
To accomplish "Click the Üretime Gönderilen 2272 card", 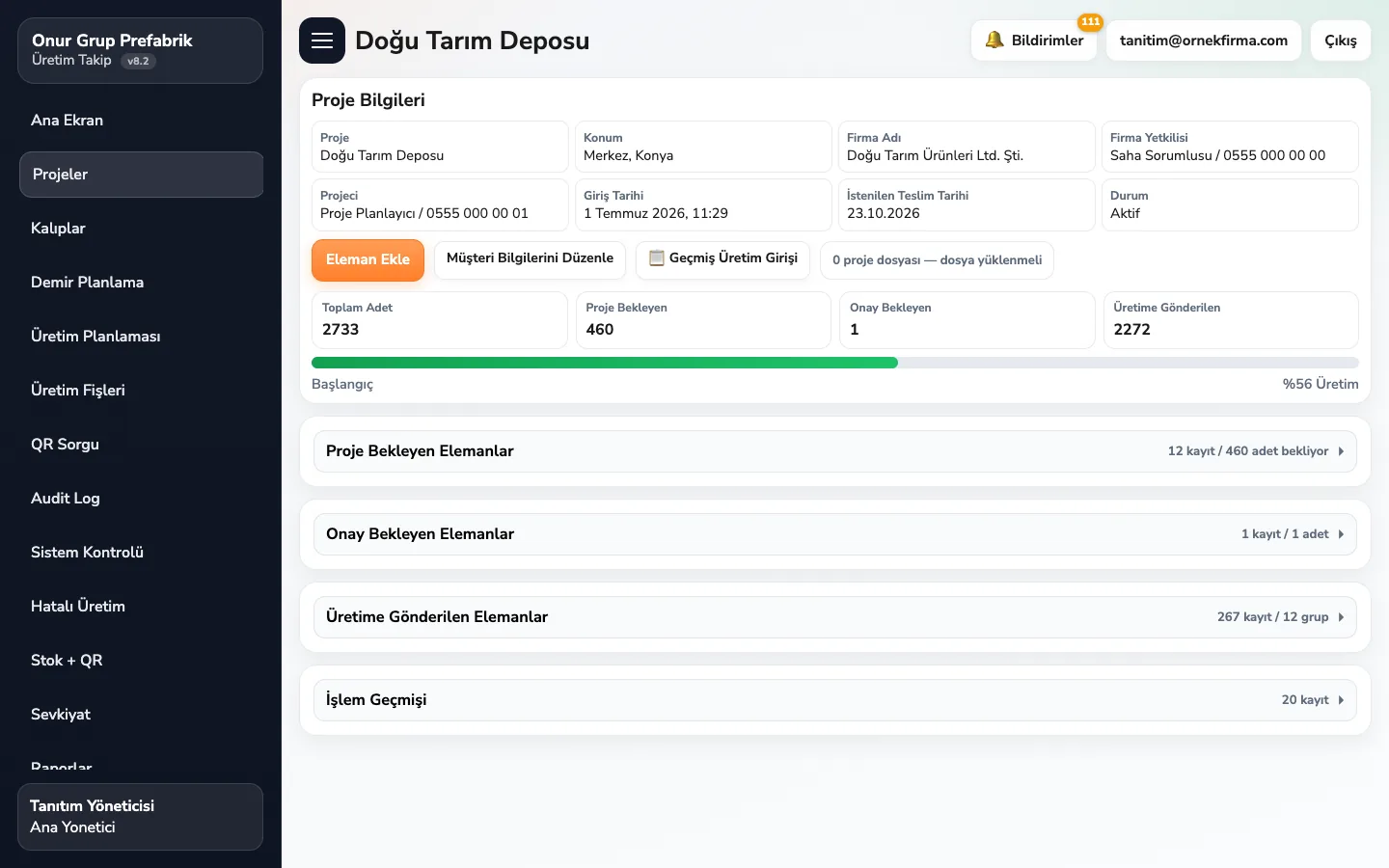I will (1231, 320).
